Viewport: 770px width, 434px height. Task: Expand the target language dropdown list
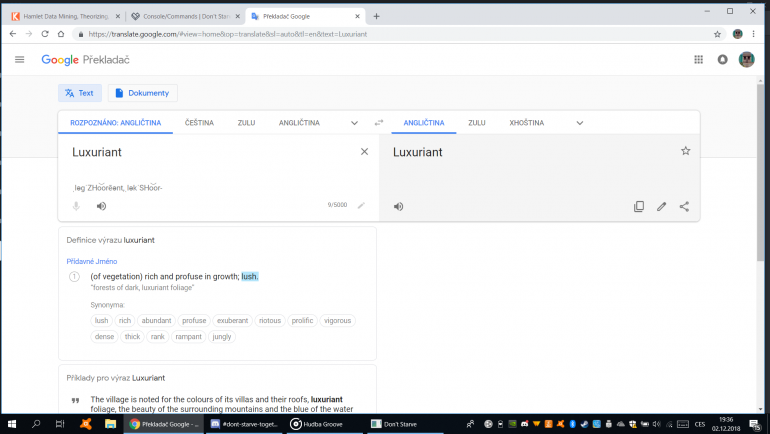[580, 123]
